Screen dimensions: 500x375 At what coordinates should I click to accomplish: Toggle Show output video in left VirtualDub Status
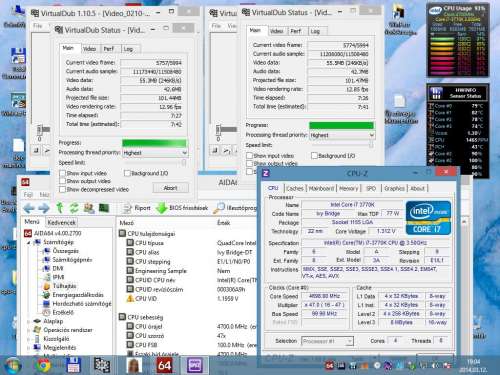(x=62, y=181)
